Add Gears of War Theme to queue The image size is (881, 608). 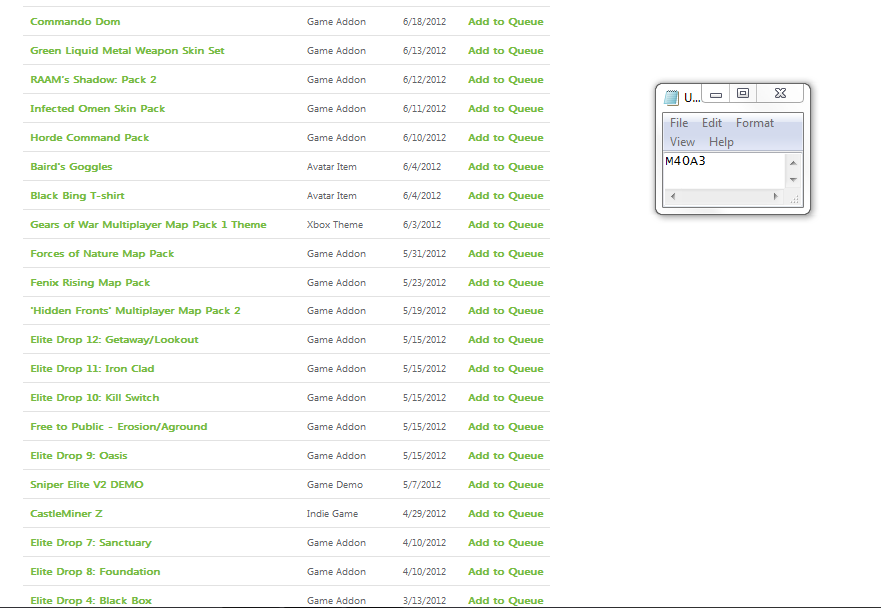(506, 225)
